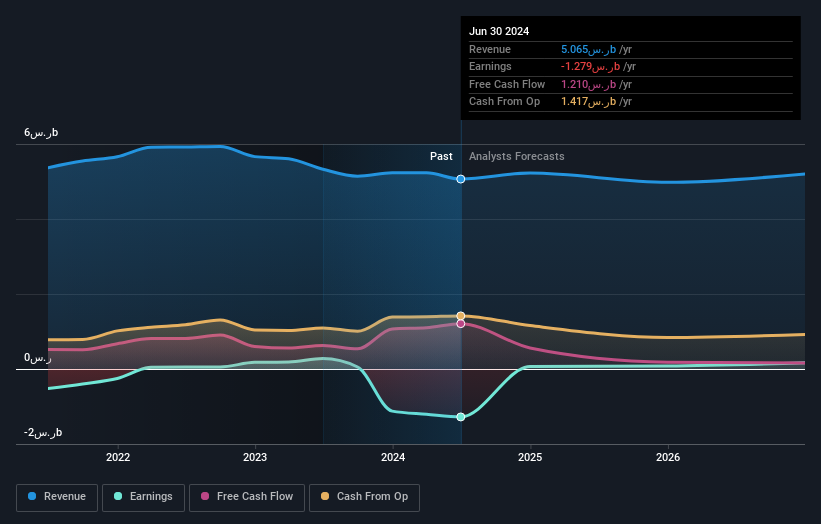Click the 2025 x-axis label

530,457
